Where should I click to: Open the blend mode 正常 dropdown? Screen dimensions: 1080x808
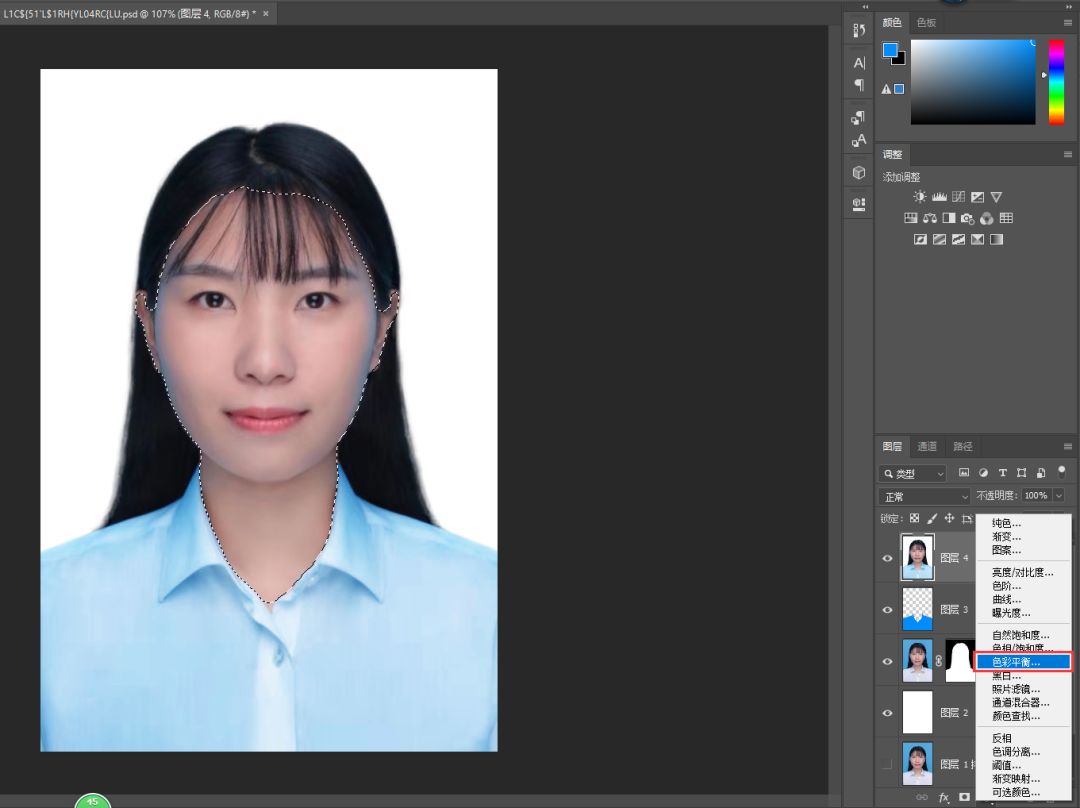[x=924, y=496]
